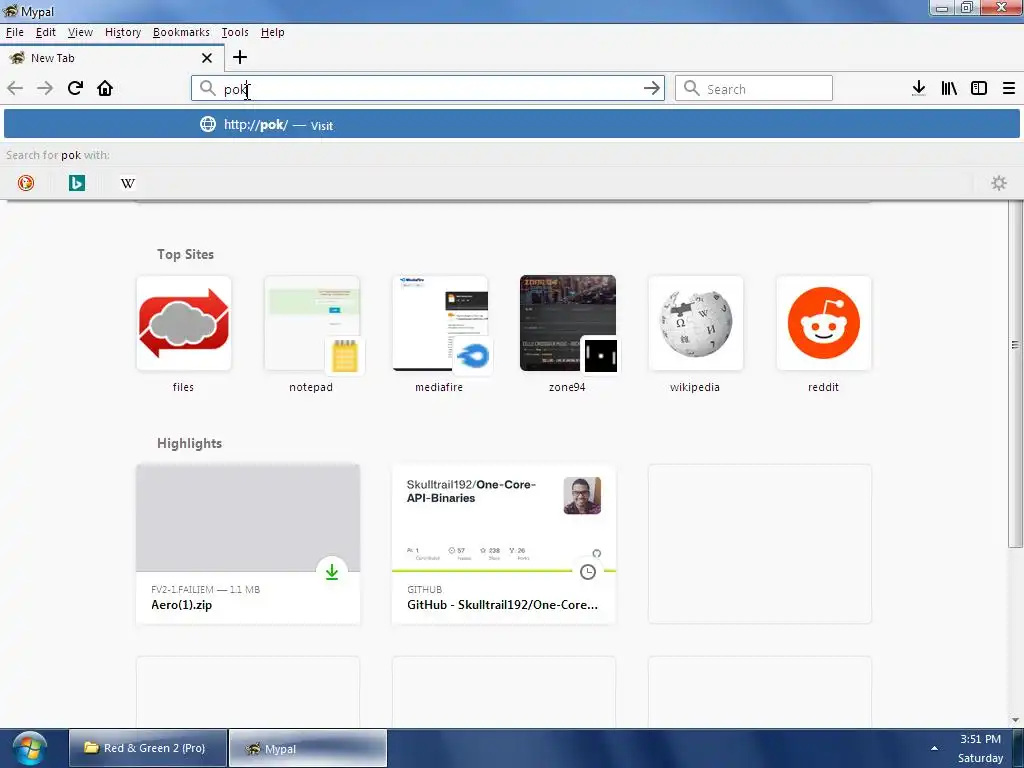
Task: Open the View menu
Action: tap(80, 32)
